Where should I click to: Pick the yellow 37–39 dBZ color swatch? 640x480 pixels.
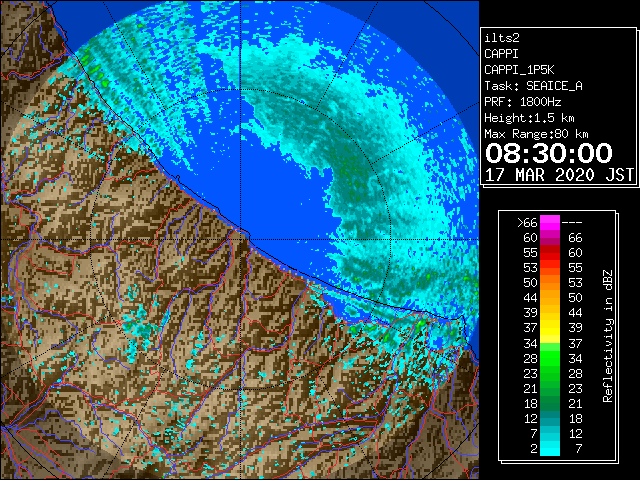[550, 328]
